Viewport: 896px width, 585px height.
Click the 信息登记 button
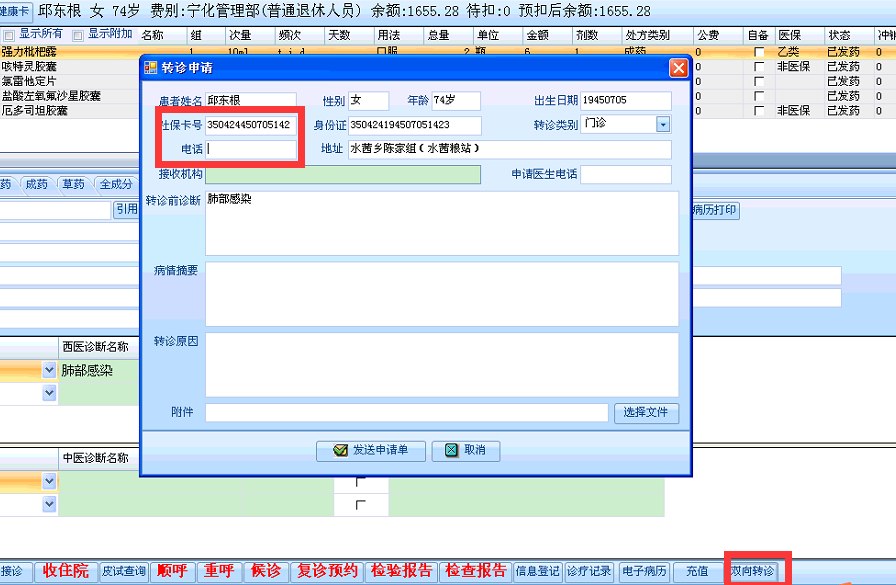click(x=538, y=571)
